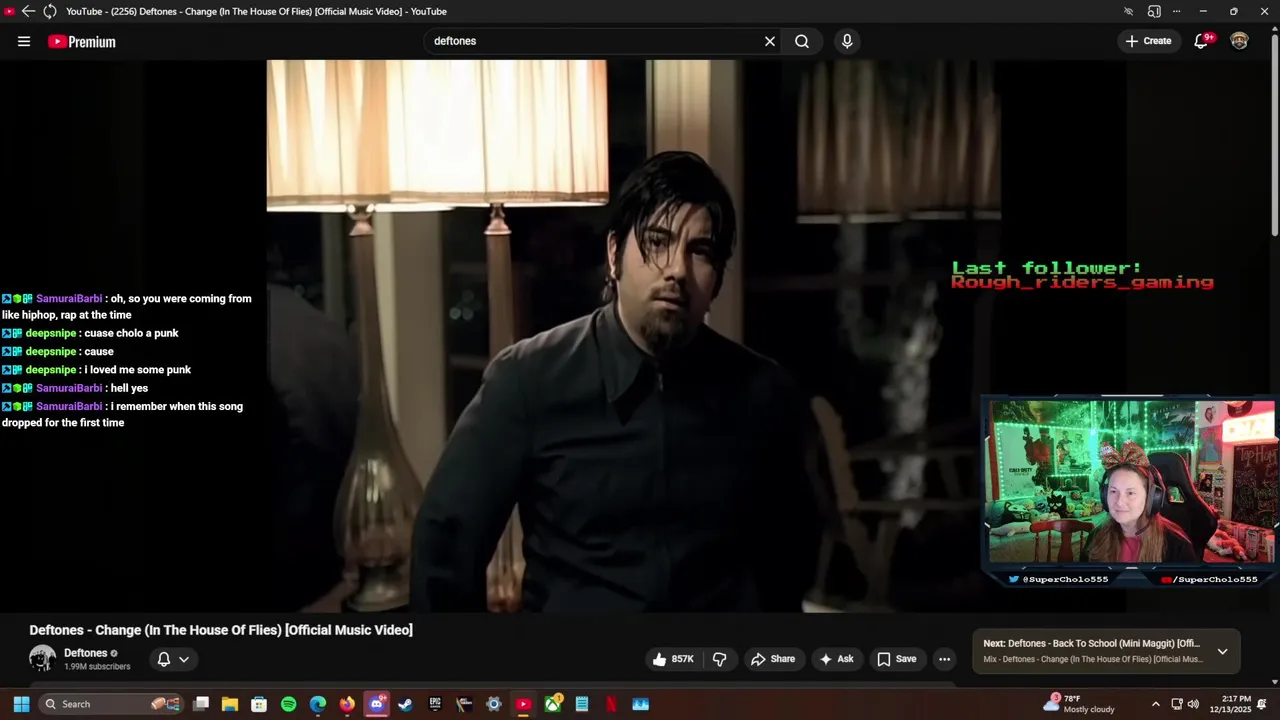Like the video with 857K likes
This screenshot has height=720, width=1280.
tap(673, 659)
